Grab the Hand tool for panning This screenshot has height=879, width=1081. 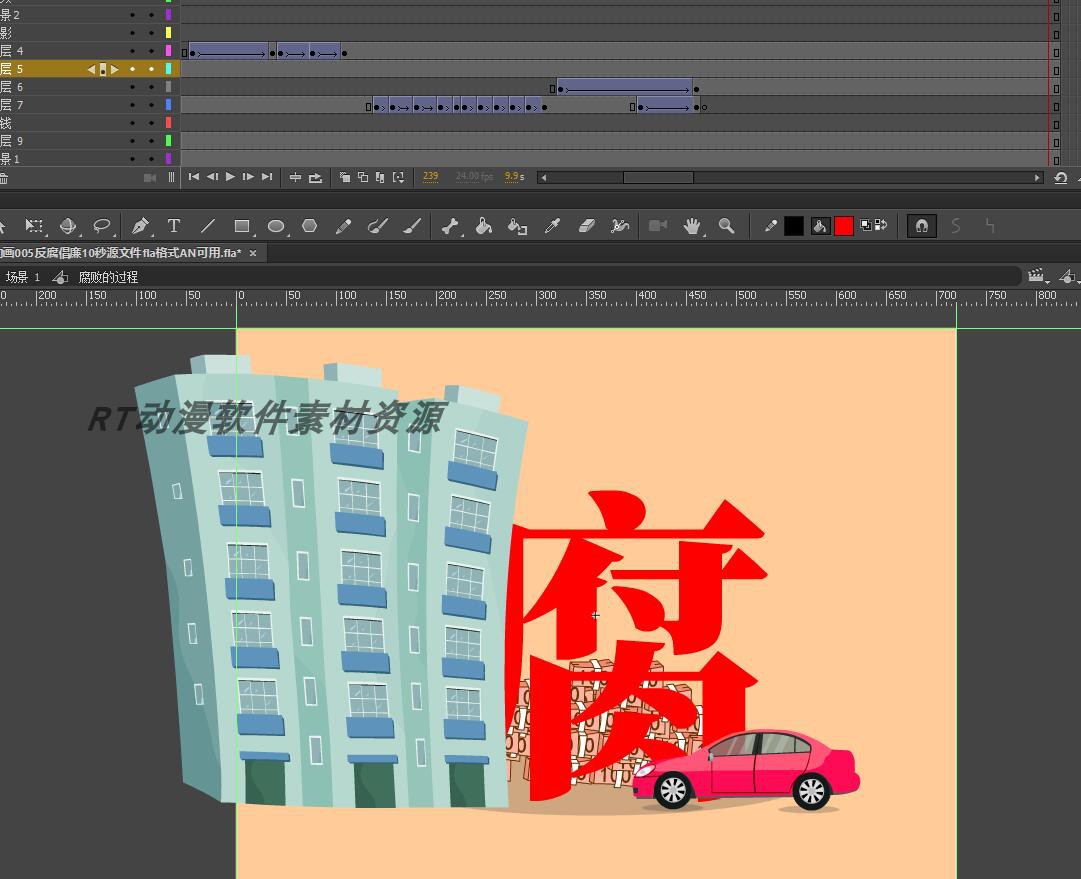691,226
